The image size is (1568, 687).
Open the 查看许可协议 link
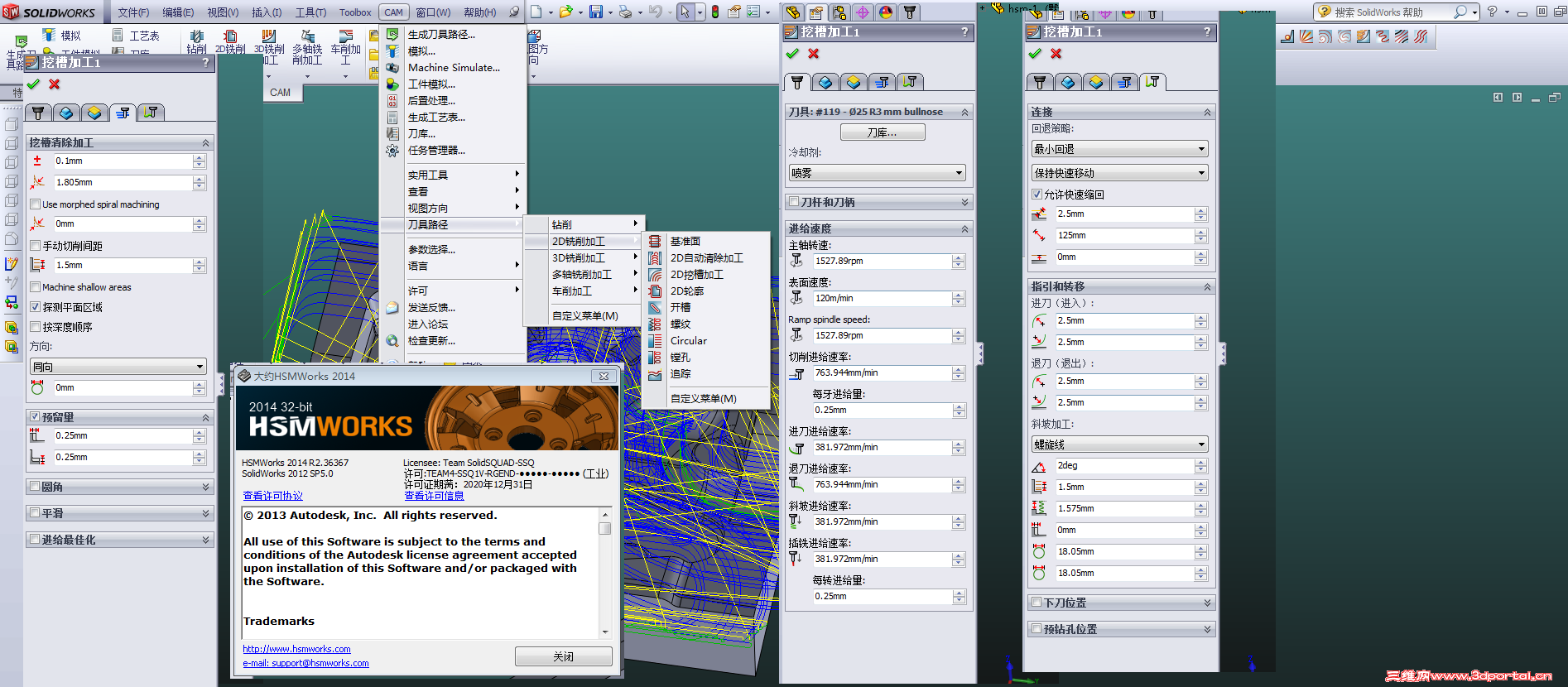pos(273,496)
